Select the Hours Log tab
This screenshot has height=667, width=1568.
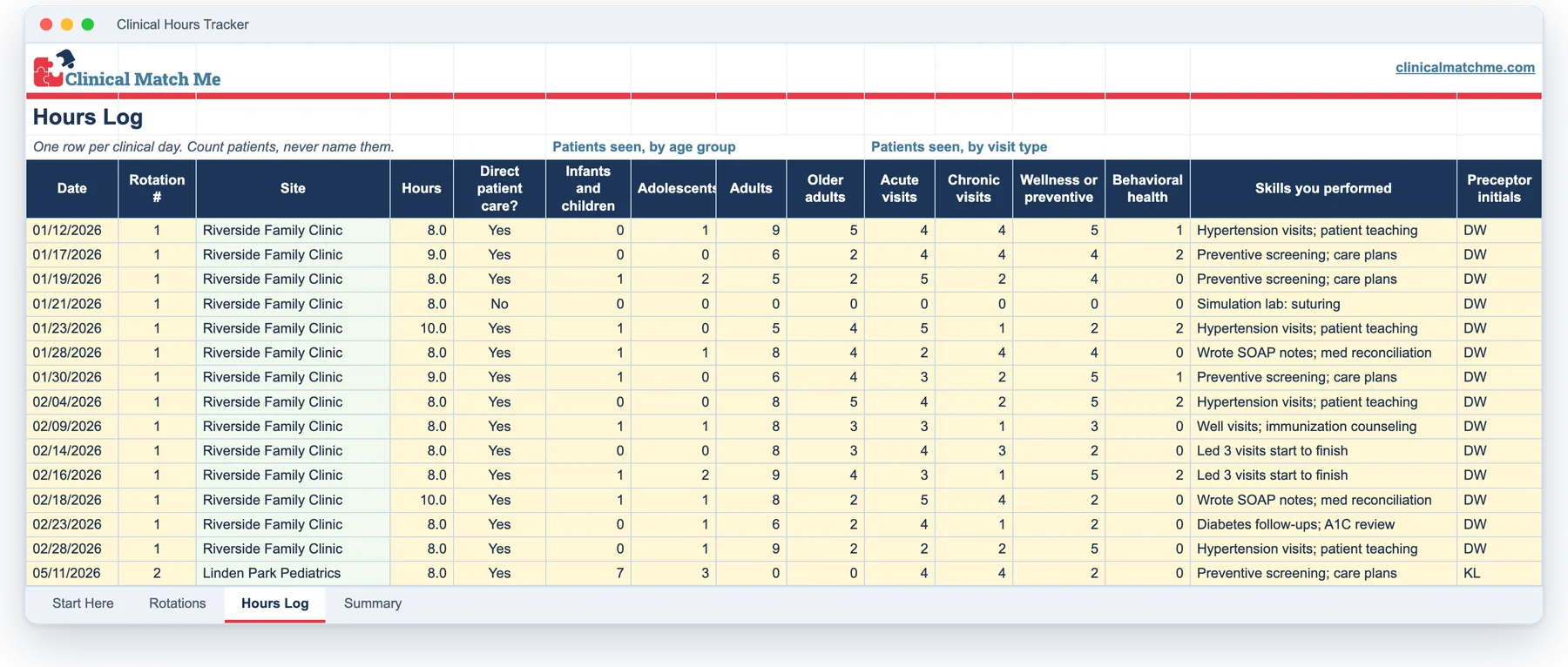click(275, 603)
